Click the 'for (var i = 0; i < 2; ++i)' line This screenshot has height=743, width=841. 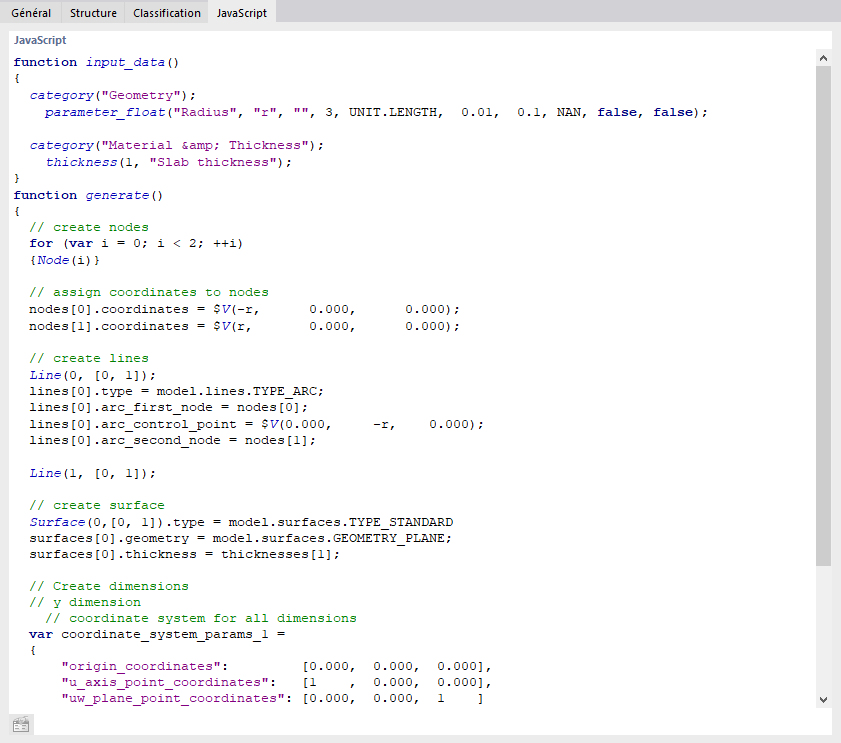[136, 244]
